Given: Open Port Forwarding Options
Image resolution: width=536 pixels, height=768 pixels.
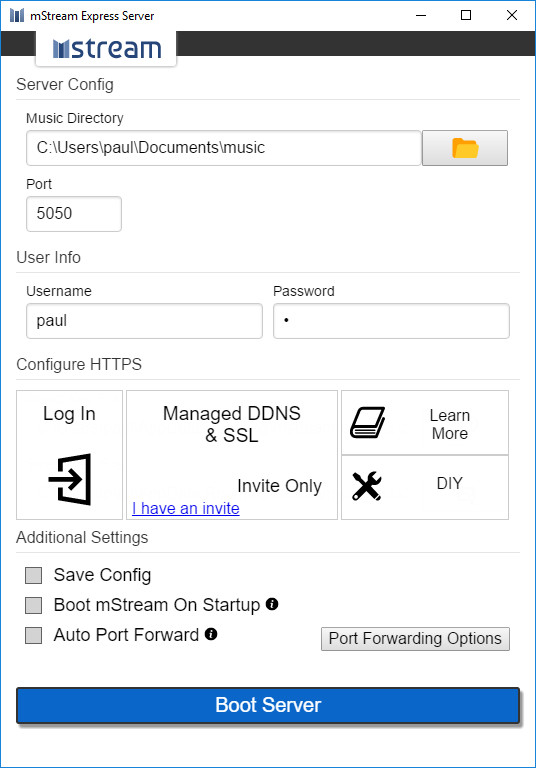Looking at the screenshot, I should click(x=415, y=639).
